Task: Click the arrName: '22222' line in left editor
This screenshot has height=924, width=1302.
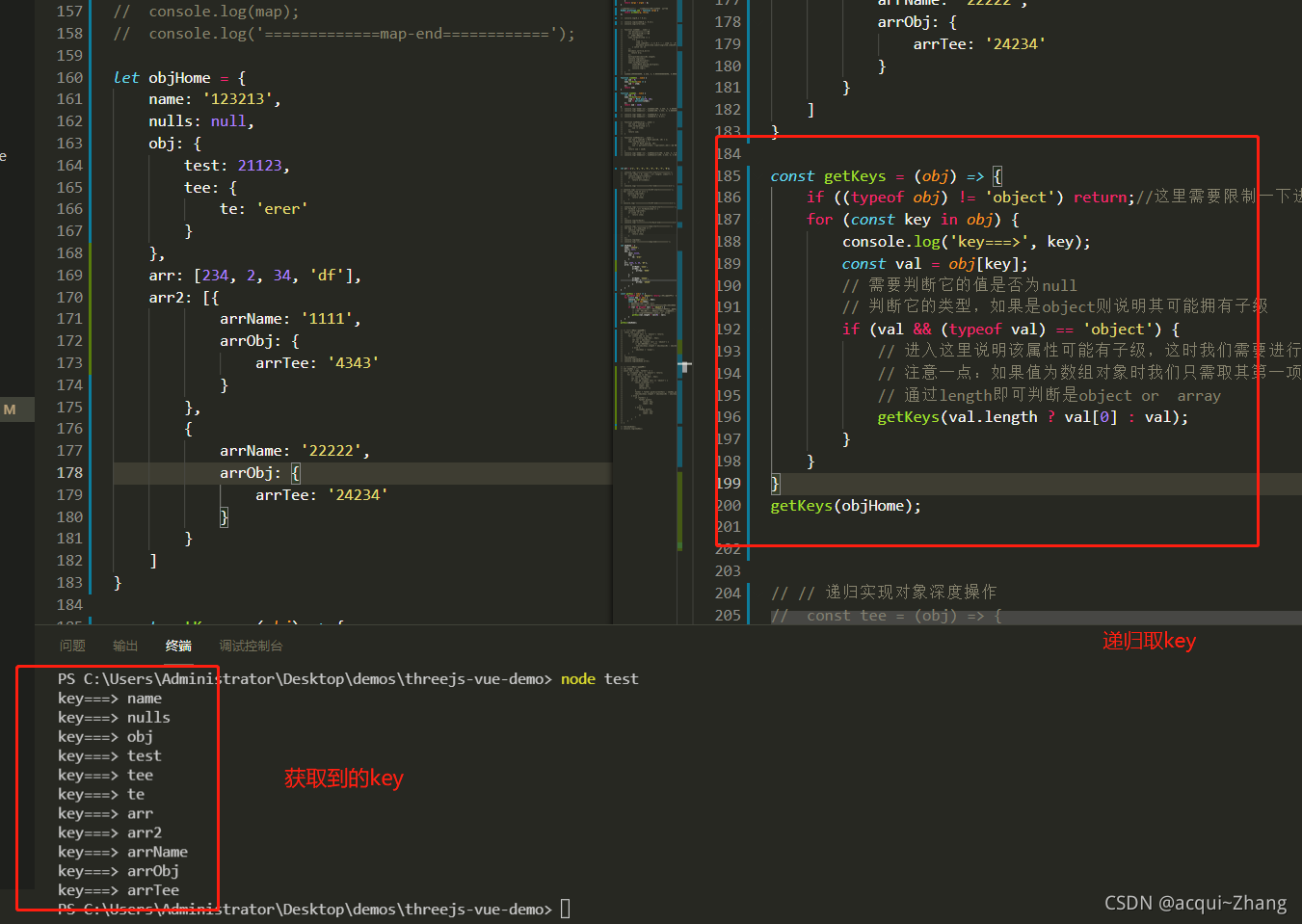Action: 295,451
